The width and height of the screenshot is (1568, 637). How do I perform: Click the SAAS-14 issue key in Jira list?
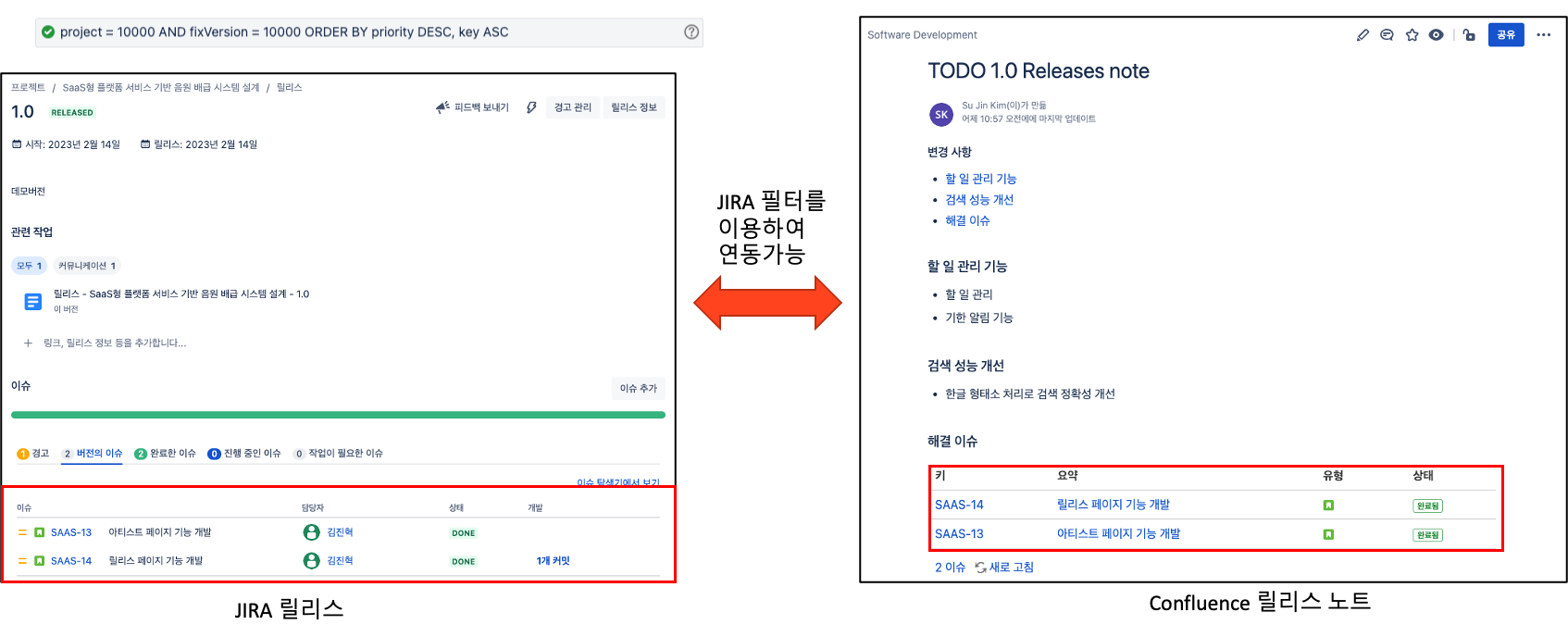[71, 561]
